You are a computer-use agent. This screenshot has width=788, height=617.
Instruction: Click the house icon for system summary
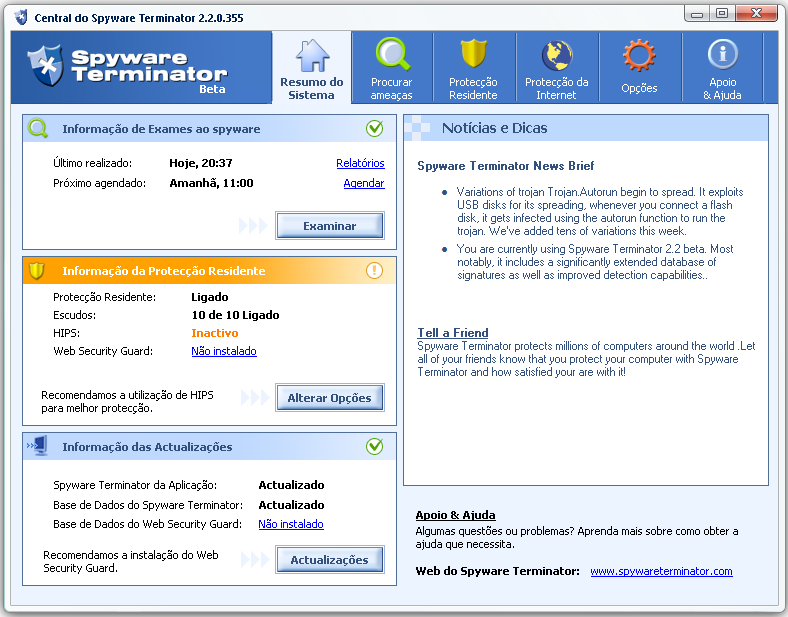tap(312, 55)
